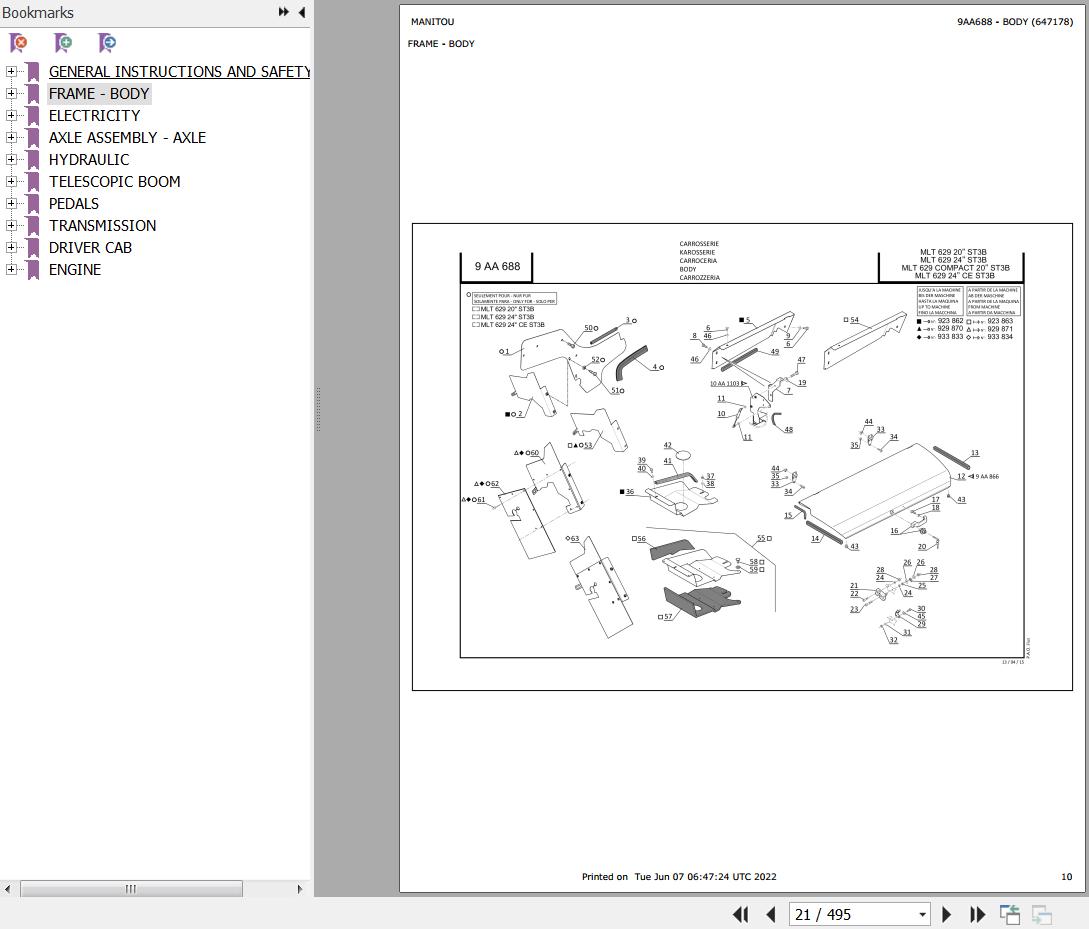Click the CARROSSERIE diagram title text
Screen dimensions: 1089x929
pyautogui.click(x=699, y=244)
